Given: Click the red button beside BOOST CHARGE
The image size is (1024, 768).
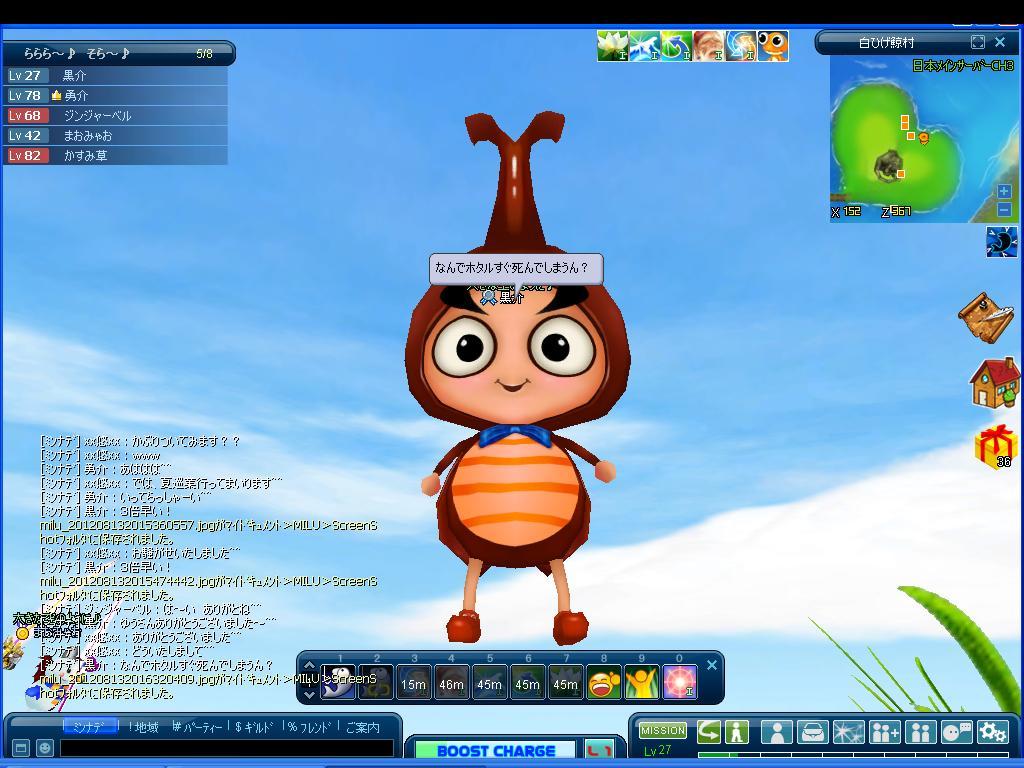Looking at the screenshot, I should coord(598,750).
